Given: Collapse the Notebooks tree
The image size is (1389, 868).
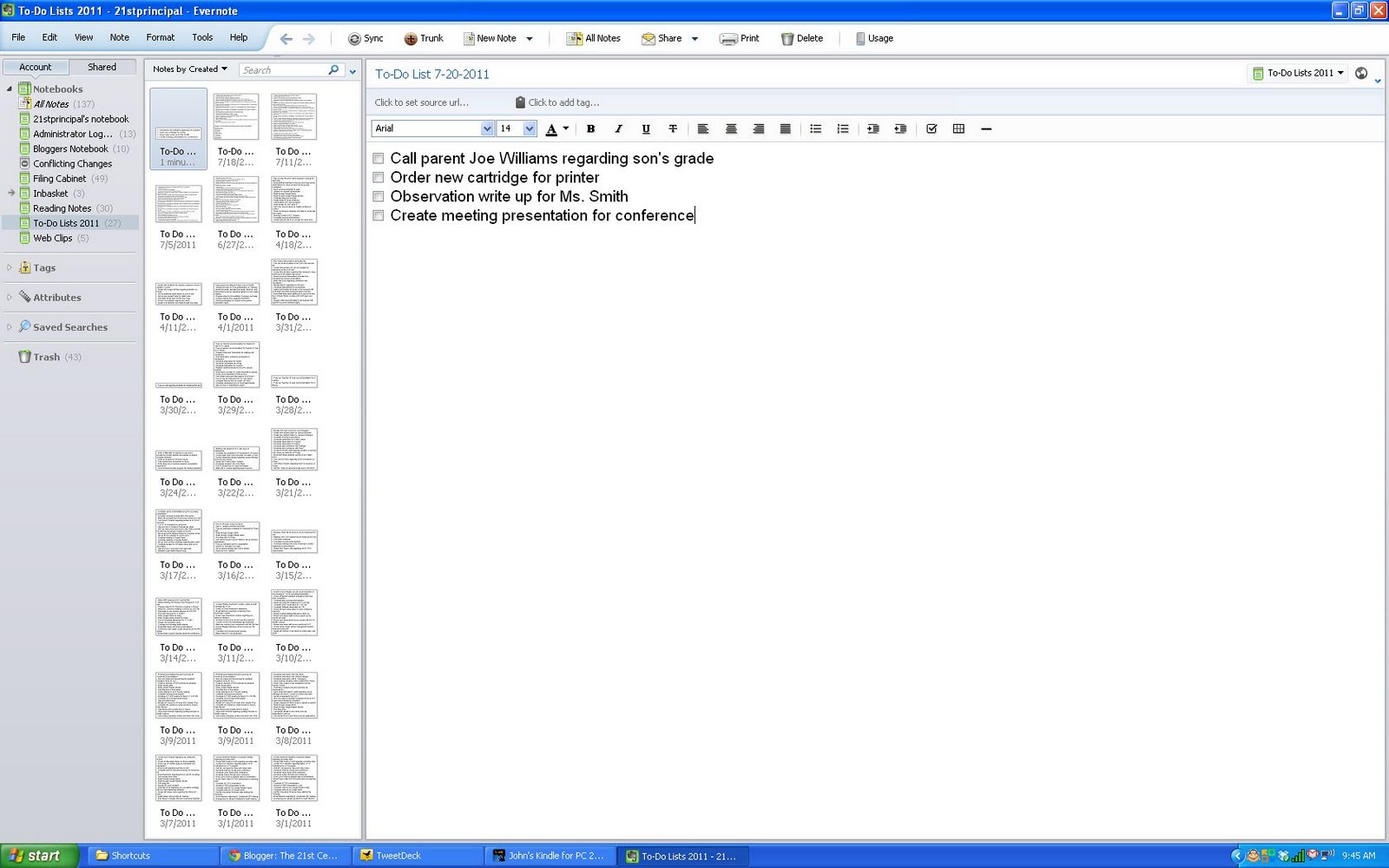Looking at the screenshot, I should point(10,89).
